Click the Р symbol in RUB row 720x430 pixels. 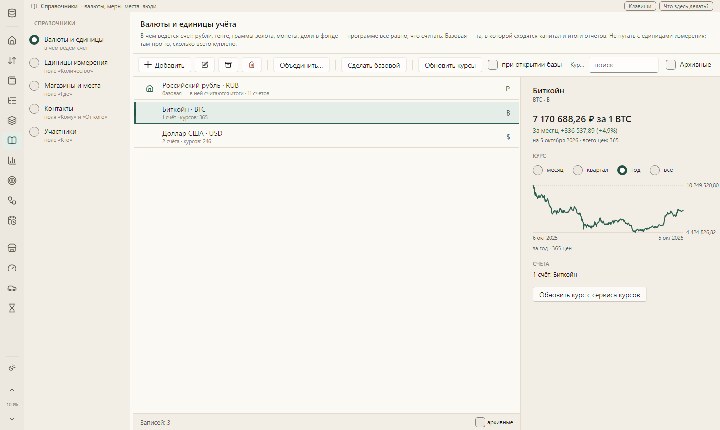[x=507, y=89]
